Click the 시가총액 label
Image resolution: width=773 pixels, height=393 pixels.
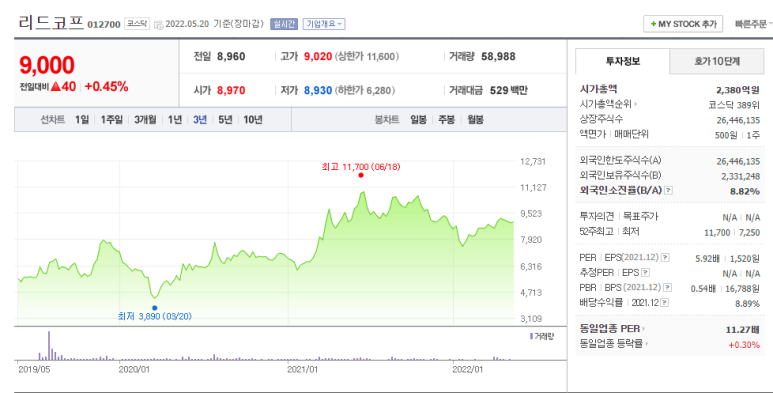(598, 89)
